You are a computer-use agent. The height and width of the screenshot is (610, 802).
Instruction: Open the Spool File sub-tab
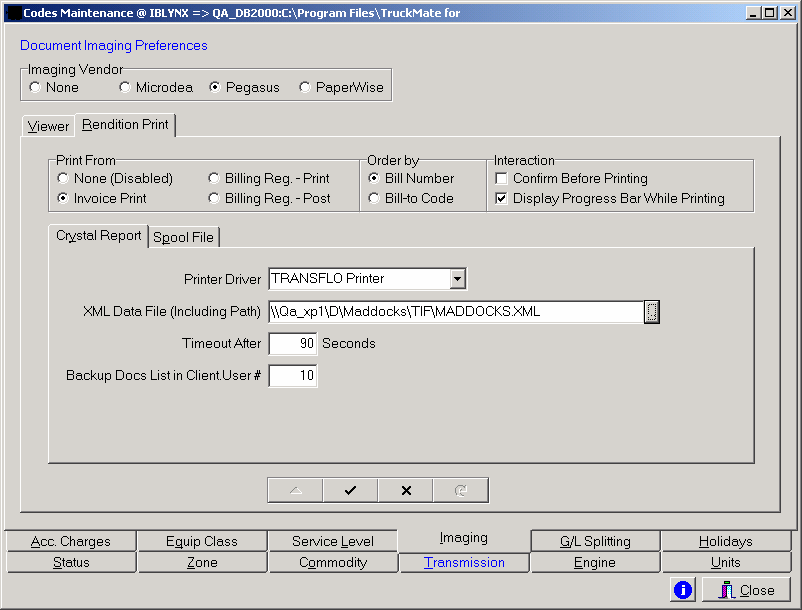184,237
